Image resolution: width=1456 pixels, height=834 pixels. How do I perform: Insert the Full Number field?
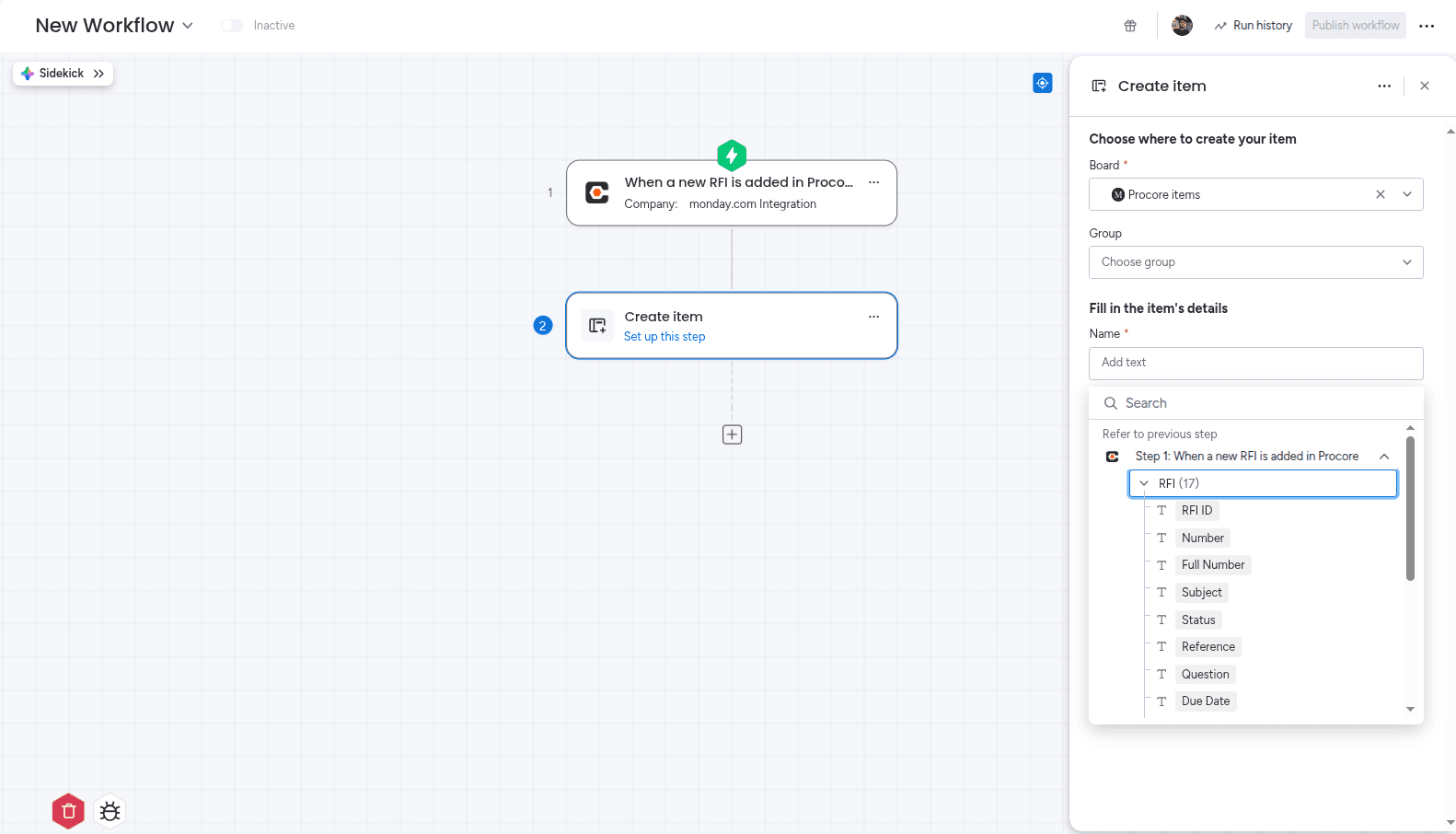(1213, 564)
